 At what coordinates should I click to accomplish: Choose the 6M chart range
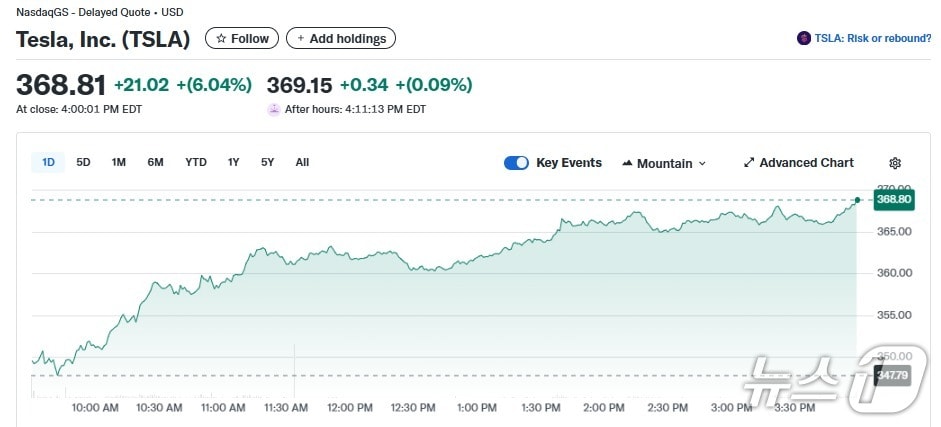point(155,162)
